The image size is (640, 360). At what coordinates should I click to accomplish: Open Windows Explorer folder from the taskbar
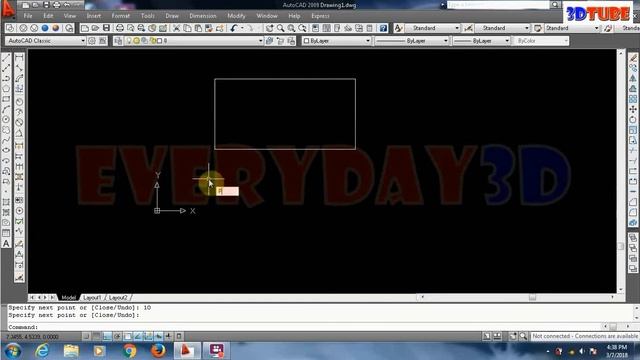pyautogui.click(x=71, y=351)
